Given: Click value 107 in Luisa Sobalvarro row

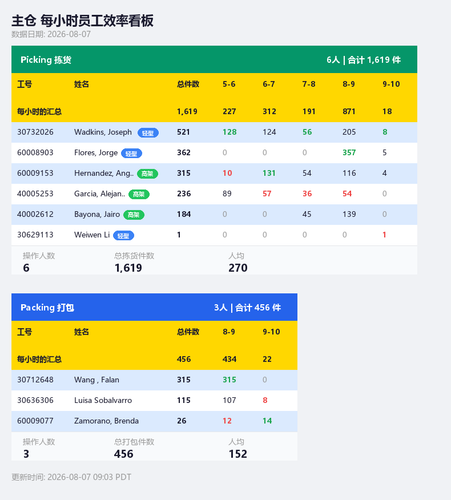Looking at the screenshot, I should [229, 400].
